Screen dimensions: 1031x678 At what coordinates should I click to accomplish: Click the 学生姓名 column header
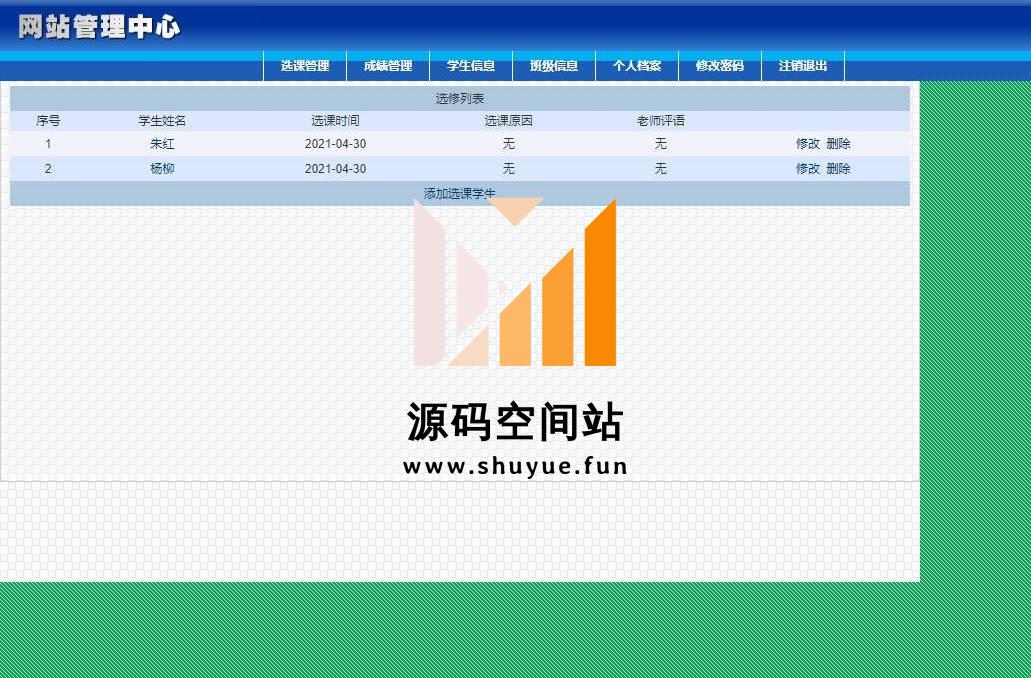[x=162, y=120]
